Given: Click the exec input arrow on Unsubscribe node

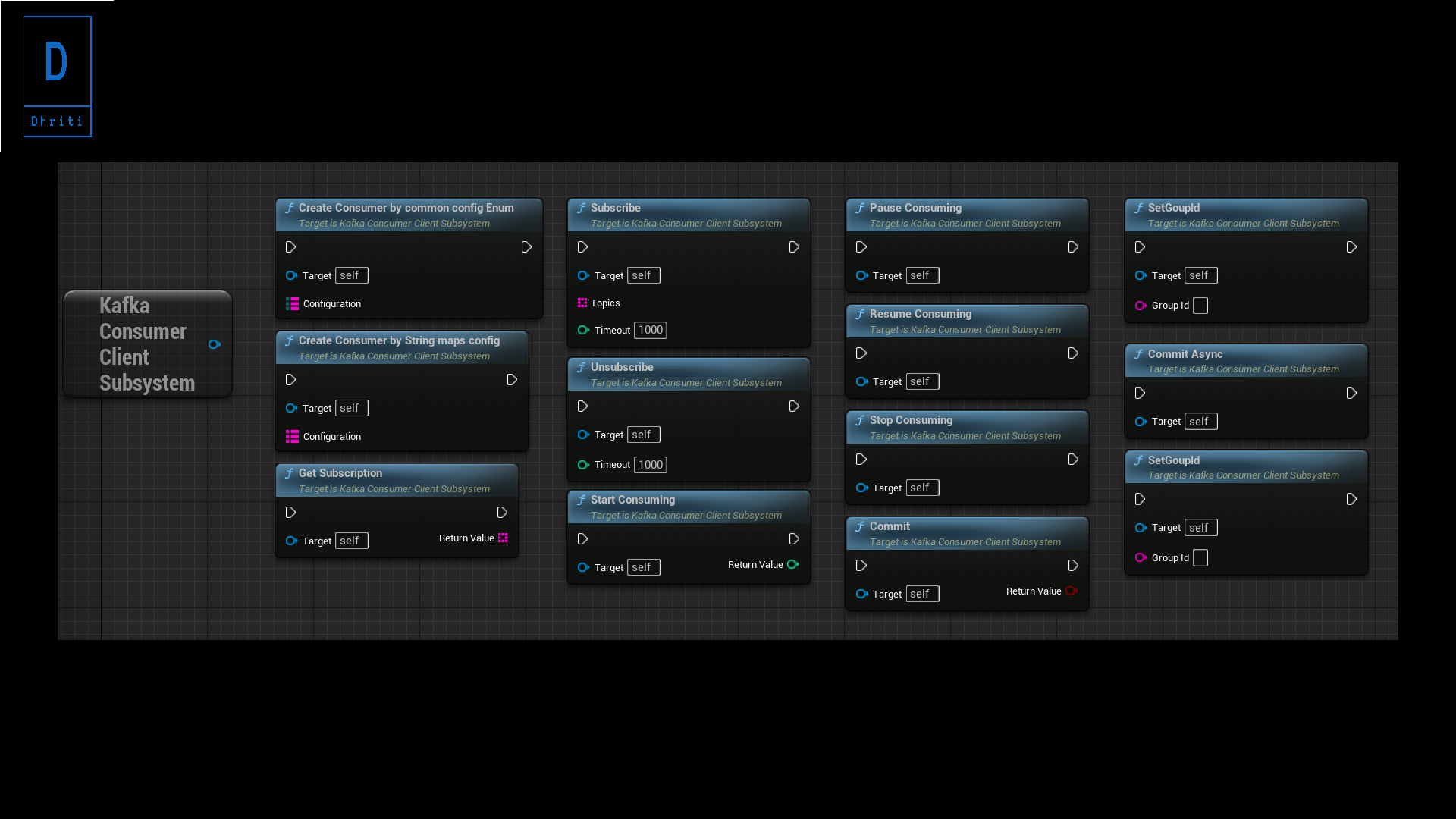Looking at the screenshot, I should (x=583, y=406).
